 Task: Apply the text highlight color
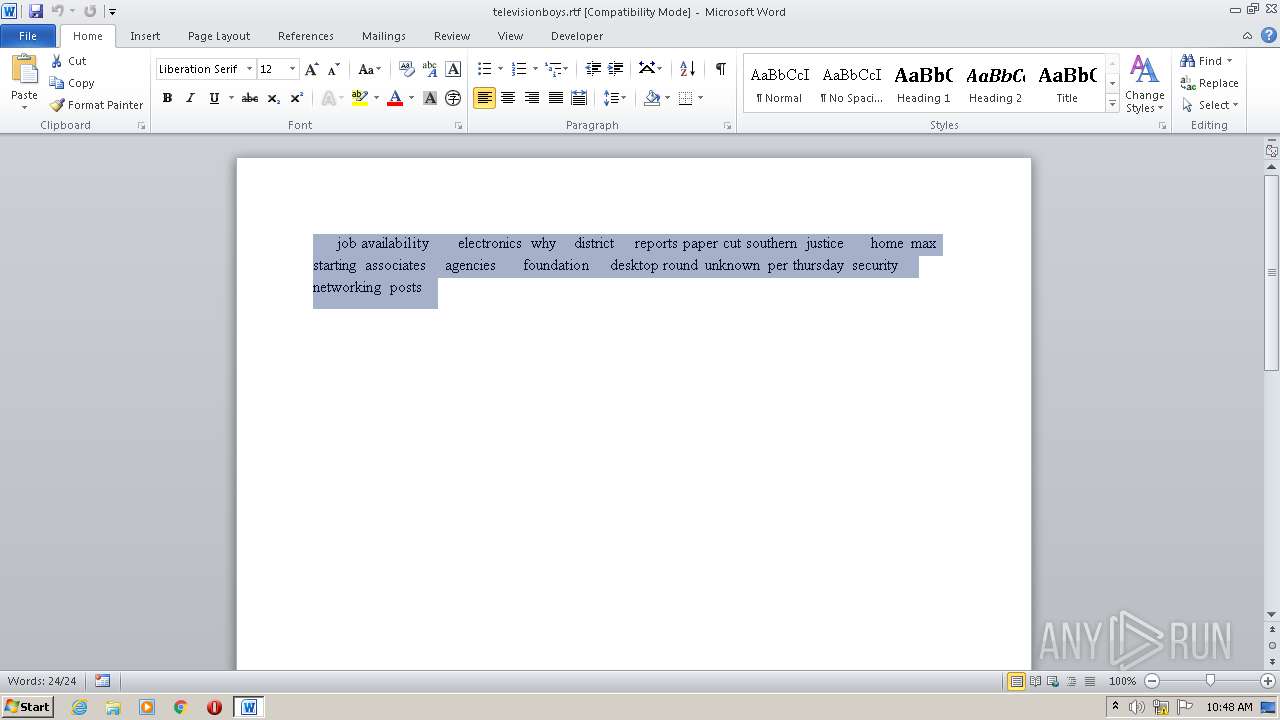(x=360, y=98)
